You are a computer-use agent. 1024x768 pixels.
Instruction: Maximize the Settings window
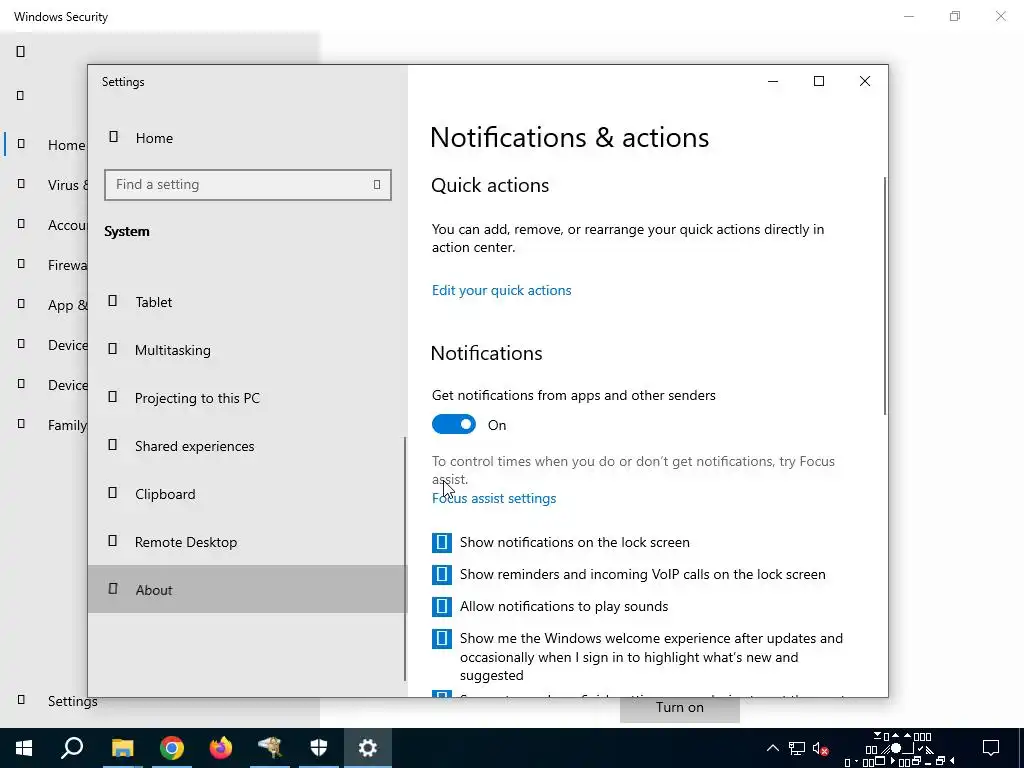tap(819, 81)
